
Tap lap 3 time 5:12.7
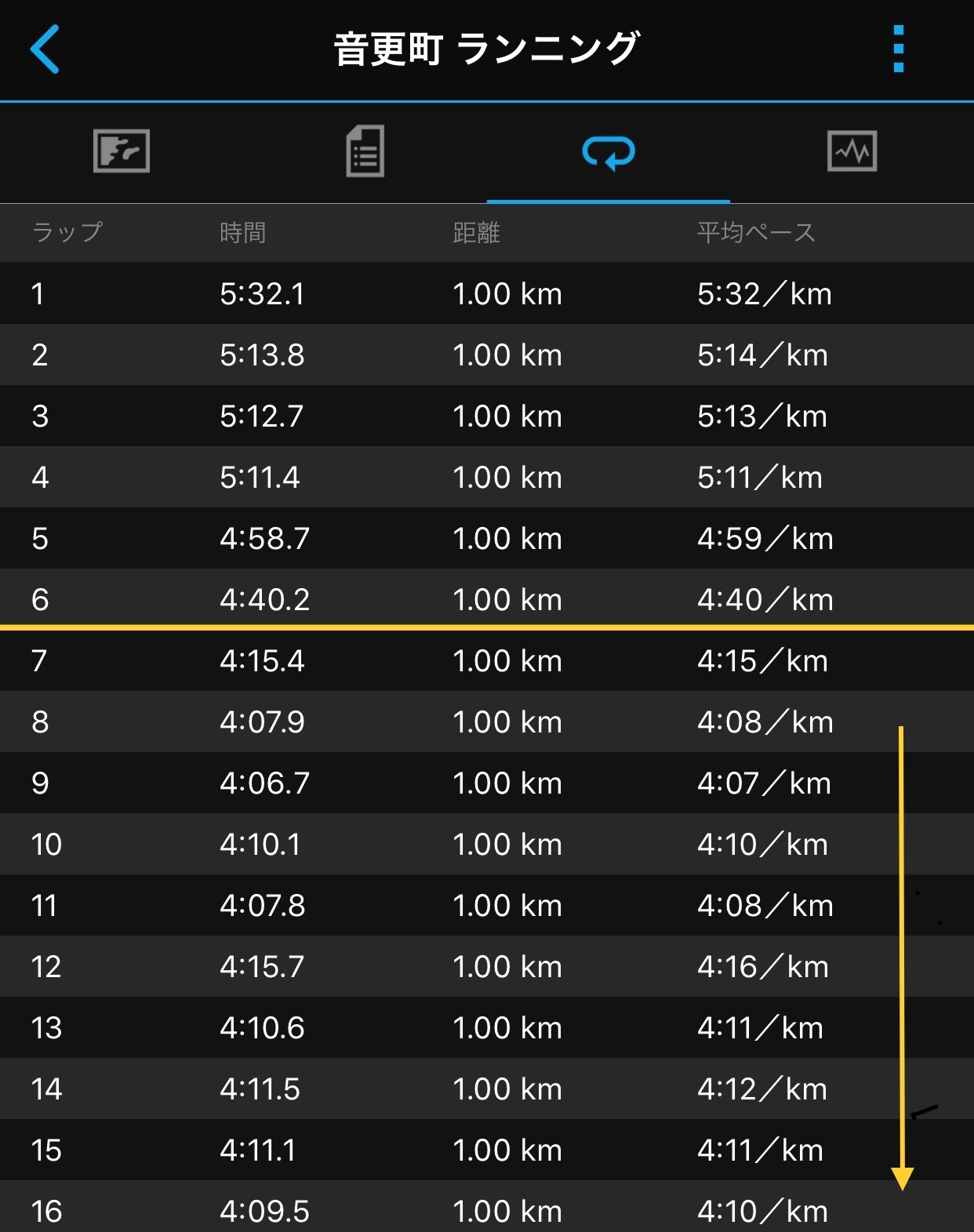click(x=261, y=416)
